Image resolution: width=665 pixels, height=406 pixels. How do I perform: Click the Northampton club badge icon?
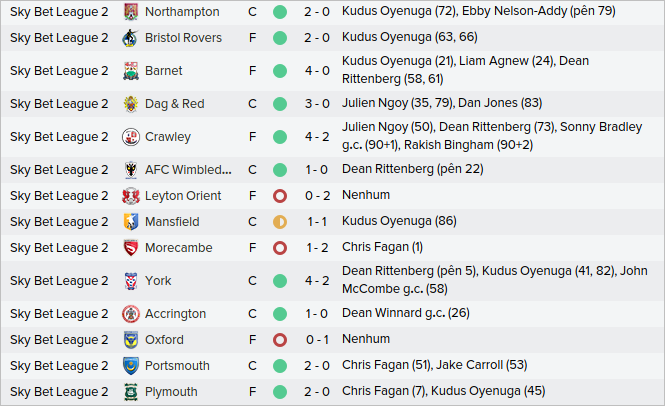pyautogui.click(x=131, y=12)
